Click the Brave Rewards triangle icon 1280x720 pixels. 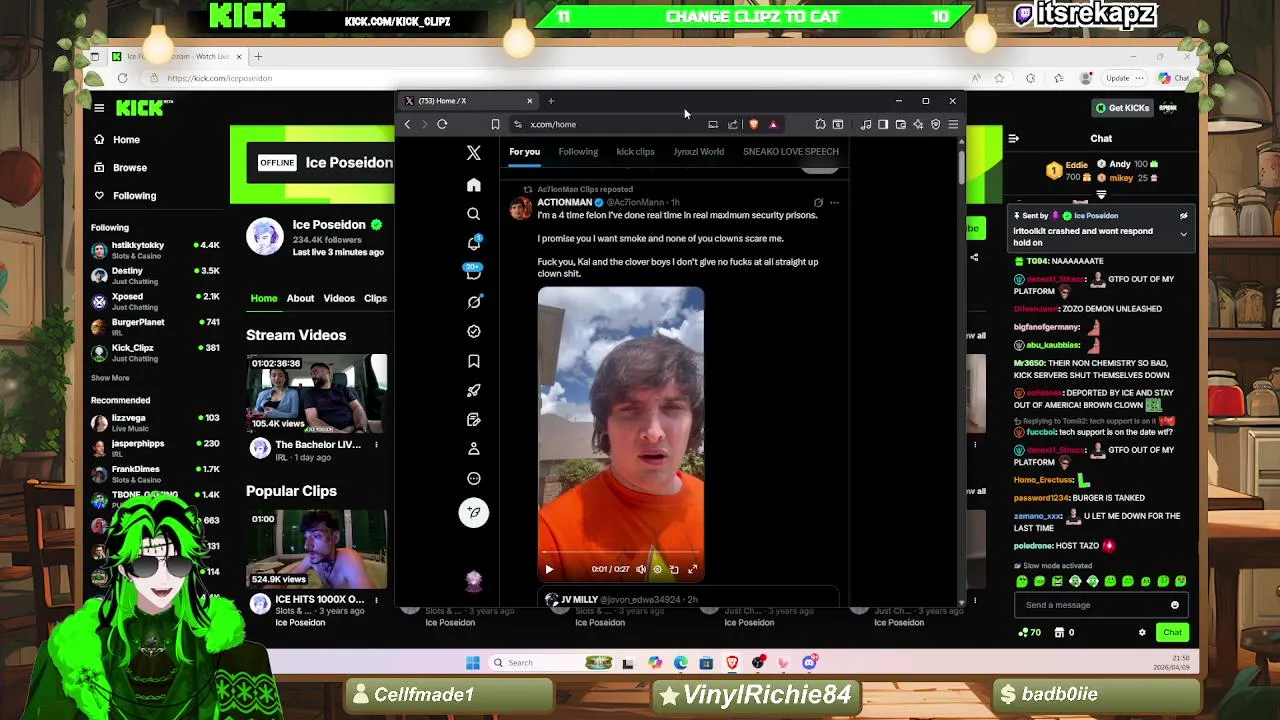773,124
